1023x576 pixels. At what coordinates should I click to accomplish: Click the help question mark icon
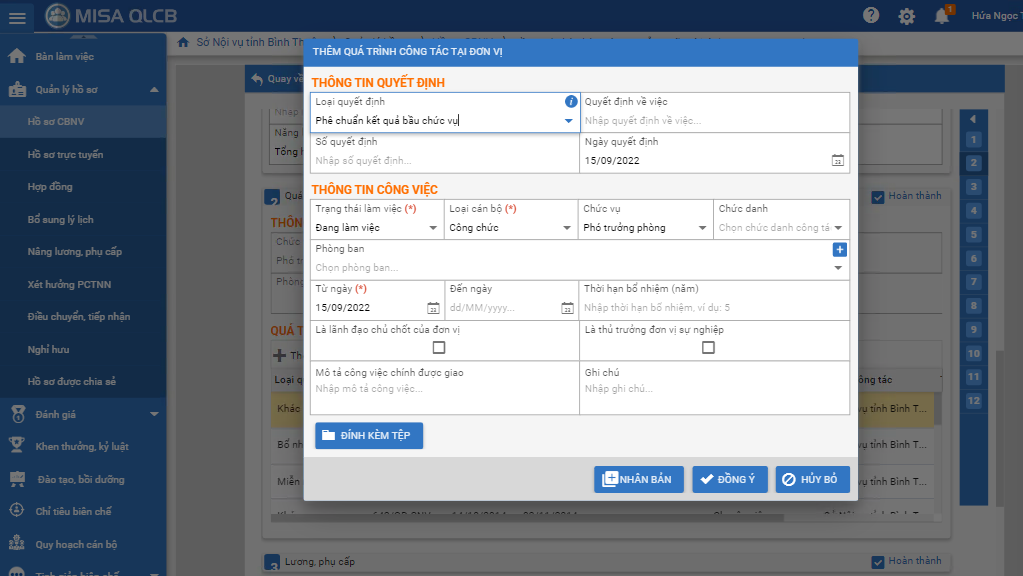click(x=871, y=16)
